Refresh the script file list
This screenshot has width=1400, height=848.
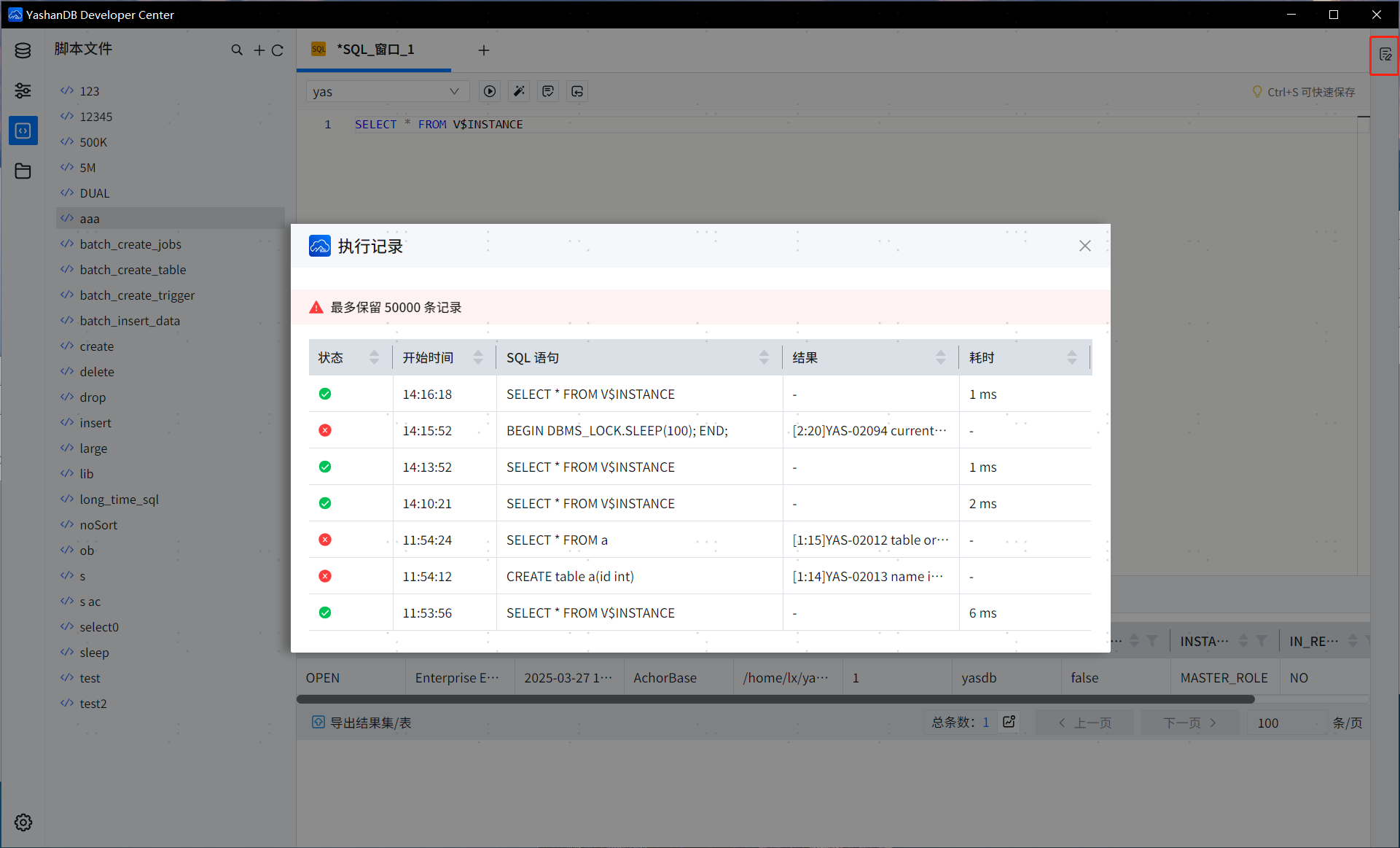278,50
